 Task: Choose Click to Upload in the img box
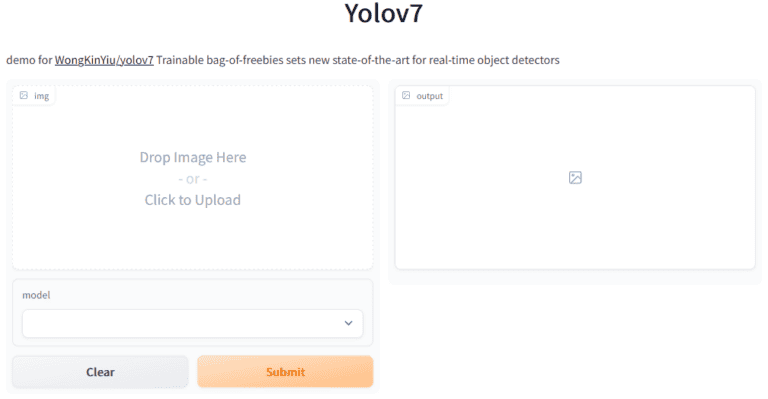[x=192, y=200]
